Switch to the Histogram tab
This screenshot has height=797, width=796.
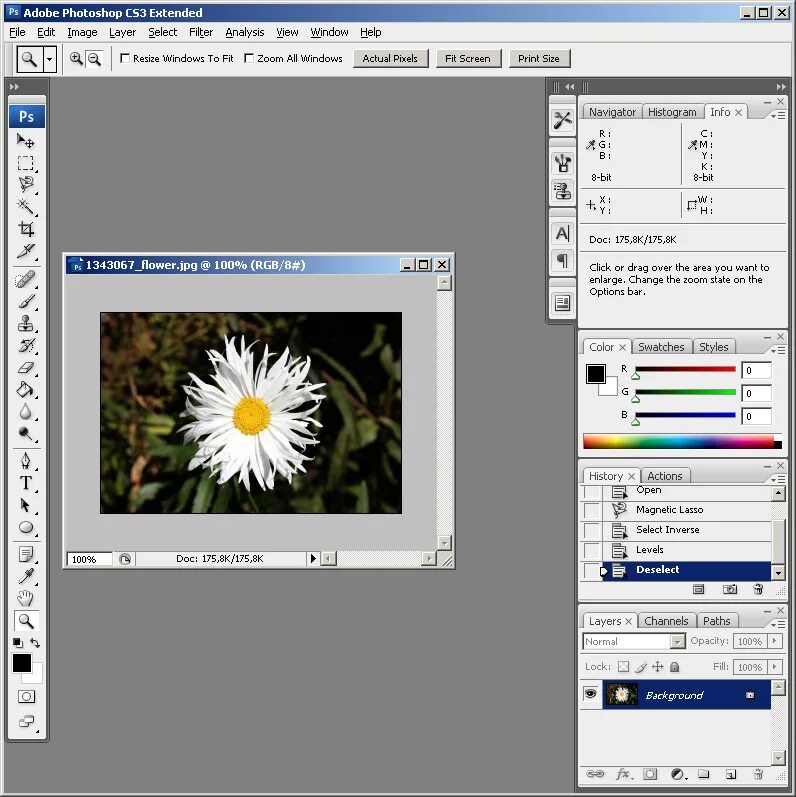672,112
